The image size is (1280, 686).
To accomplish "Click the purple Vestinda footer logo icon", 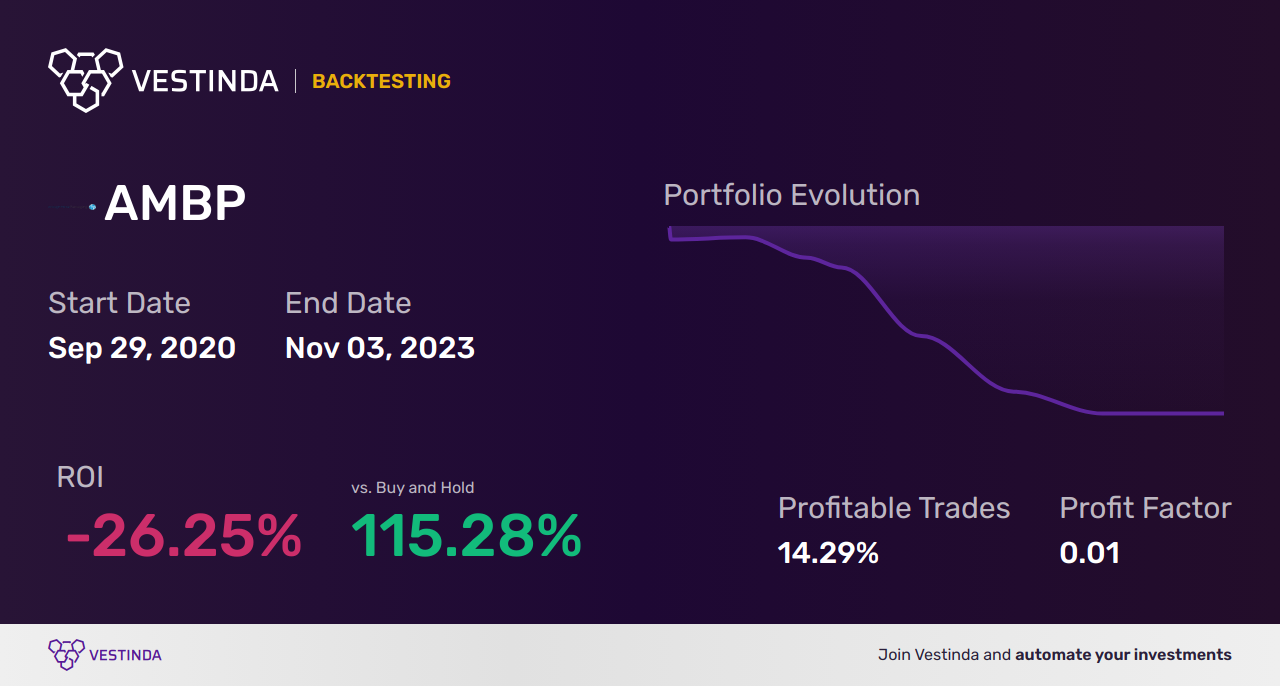I will click(65, 655).
